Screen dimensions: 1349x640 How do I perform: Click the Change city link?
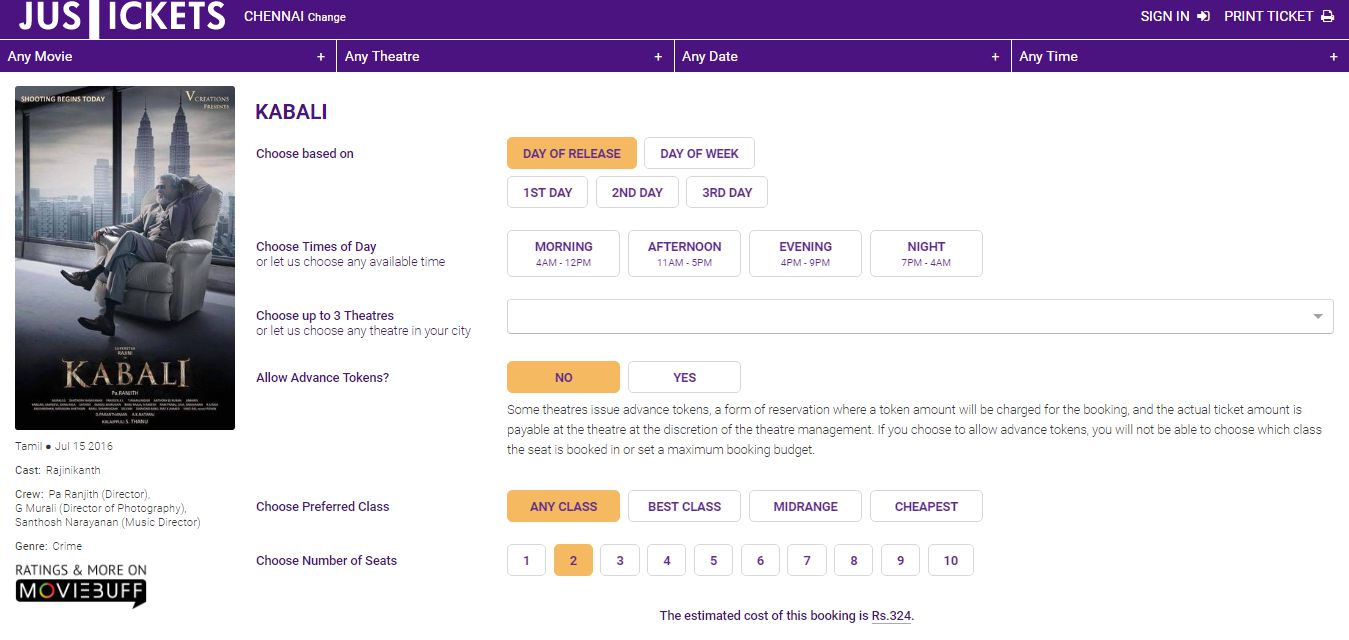327,17
